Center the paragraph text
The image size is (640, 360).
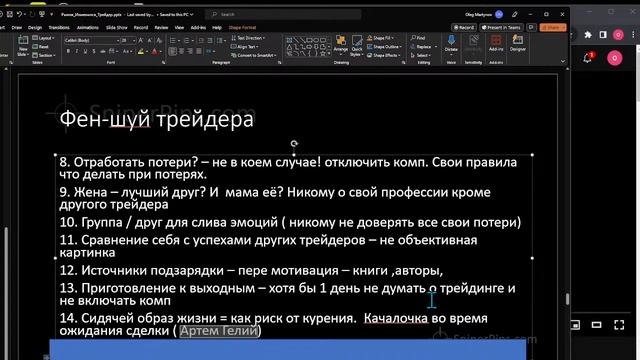[182, 51]
